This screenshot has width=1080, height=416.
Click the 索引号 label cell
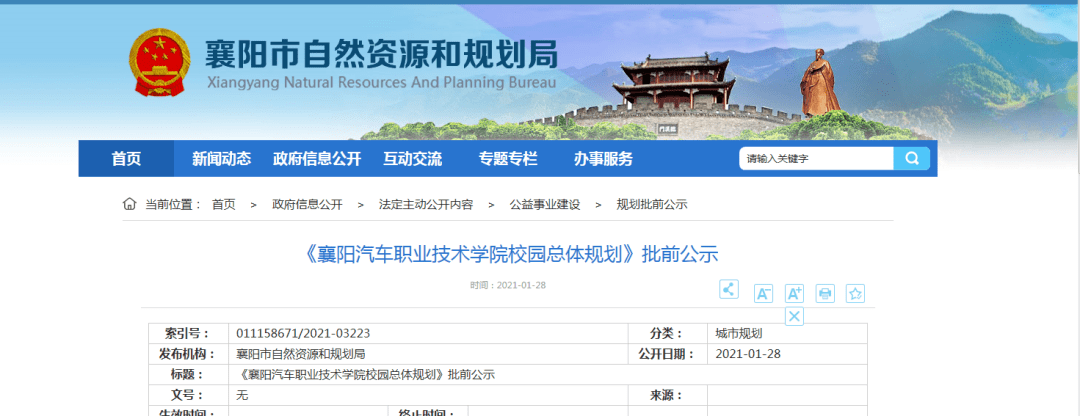click(x=189, y=333)
